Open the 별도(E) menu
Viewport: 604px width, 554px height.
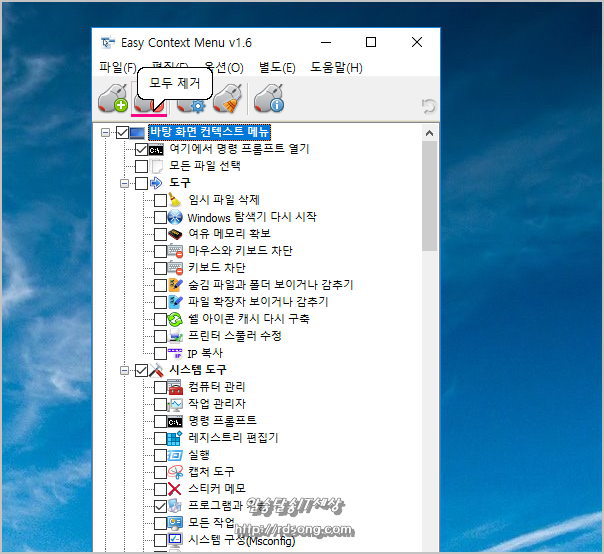point(276,68)
